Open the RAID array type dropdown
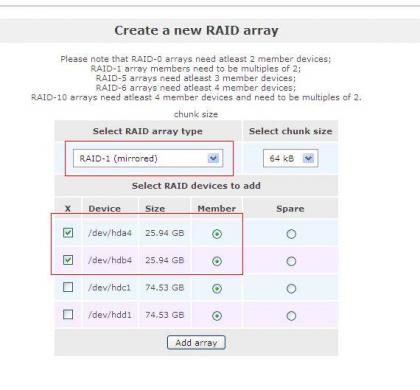 (x=148, y=158)
